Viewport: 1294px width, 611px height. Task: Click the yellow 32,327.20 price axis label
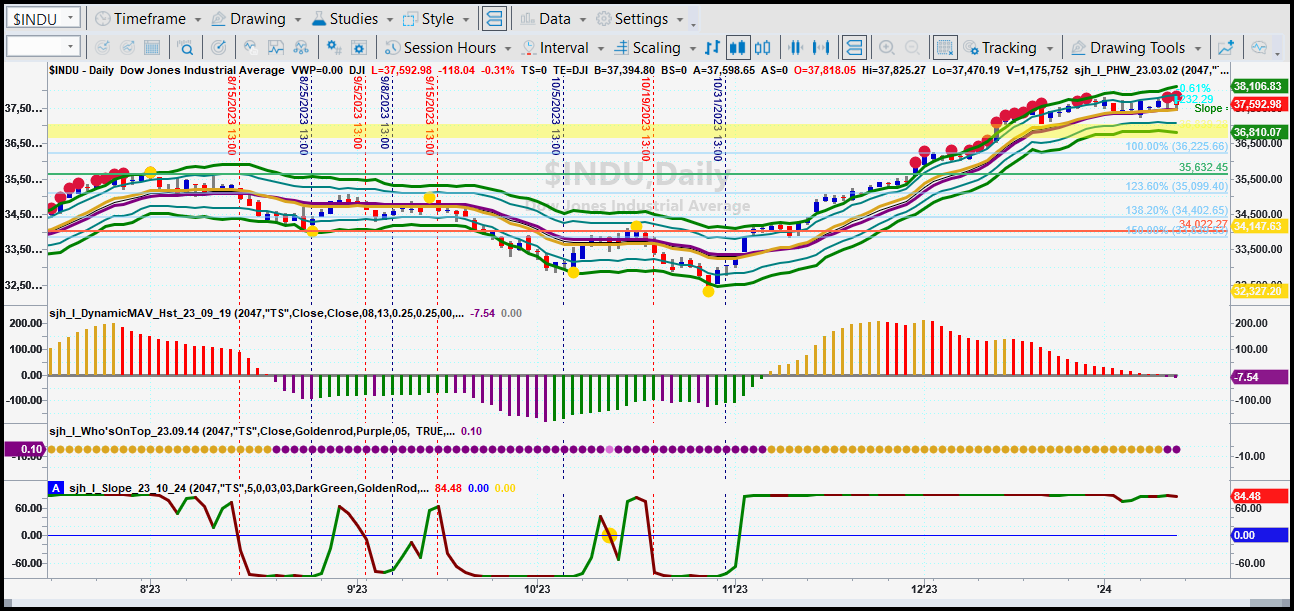1259,290
